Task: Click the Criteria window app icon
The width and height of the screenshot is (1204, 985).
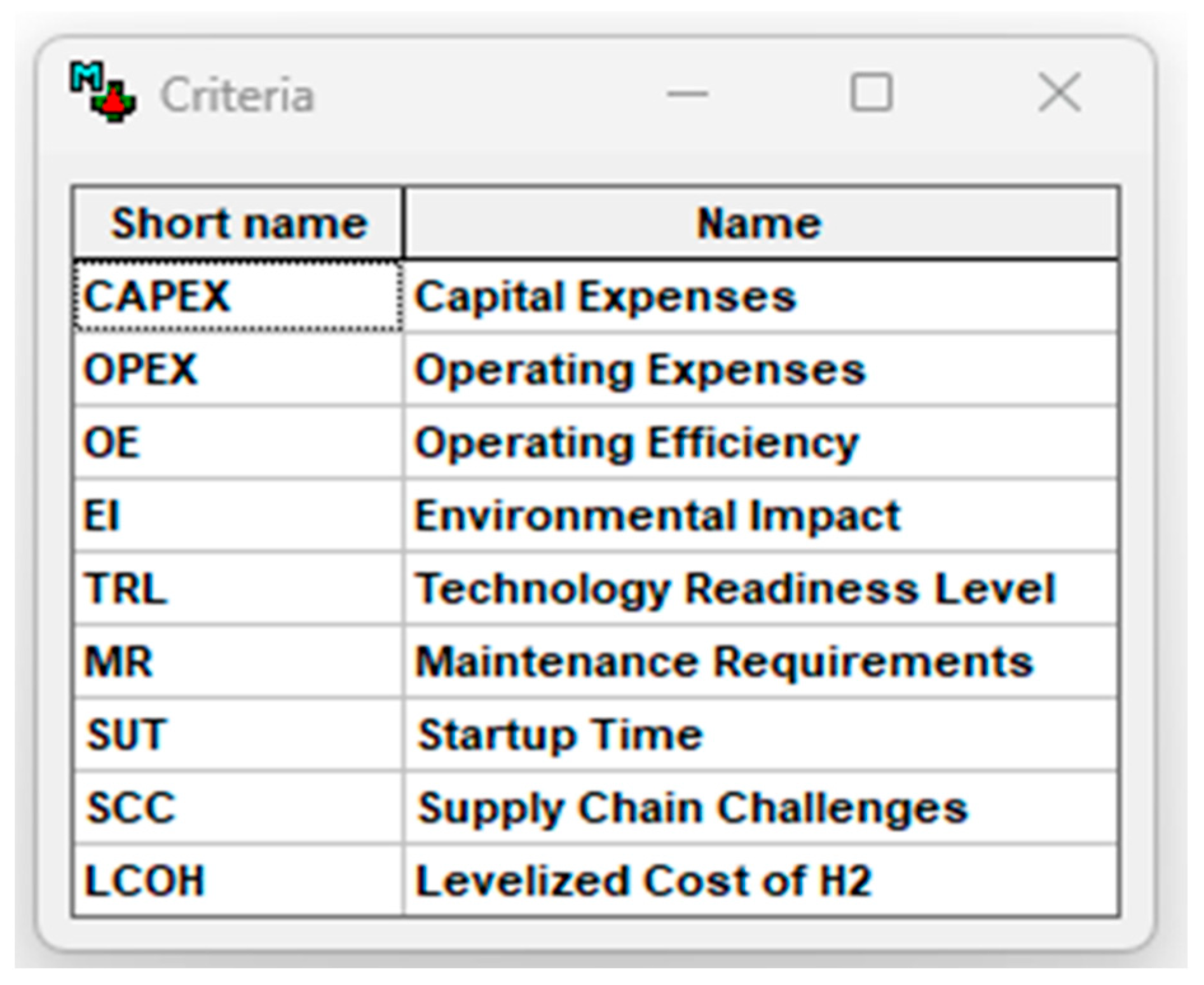Action: [102, 92]
